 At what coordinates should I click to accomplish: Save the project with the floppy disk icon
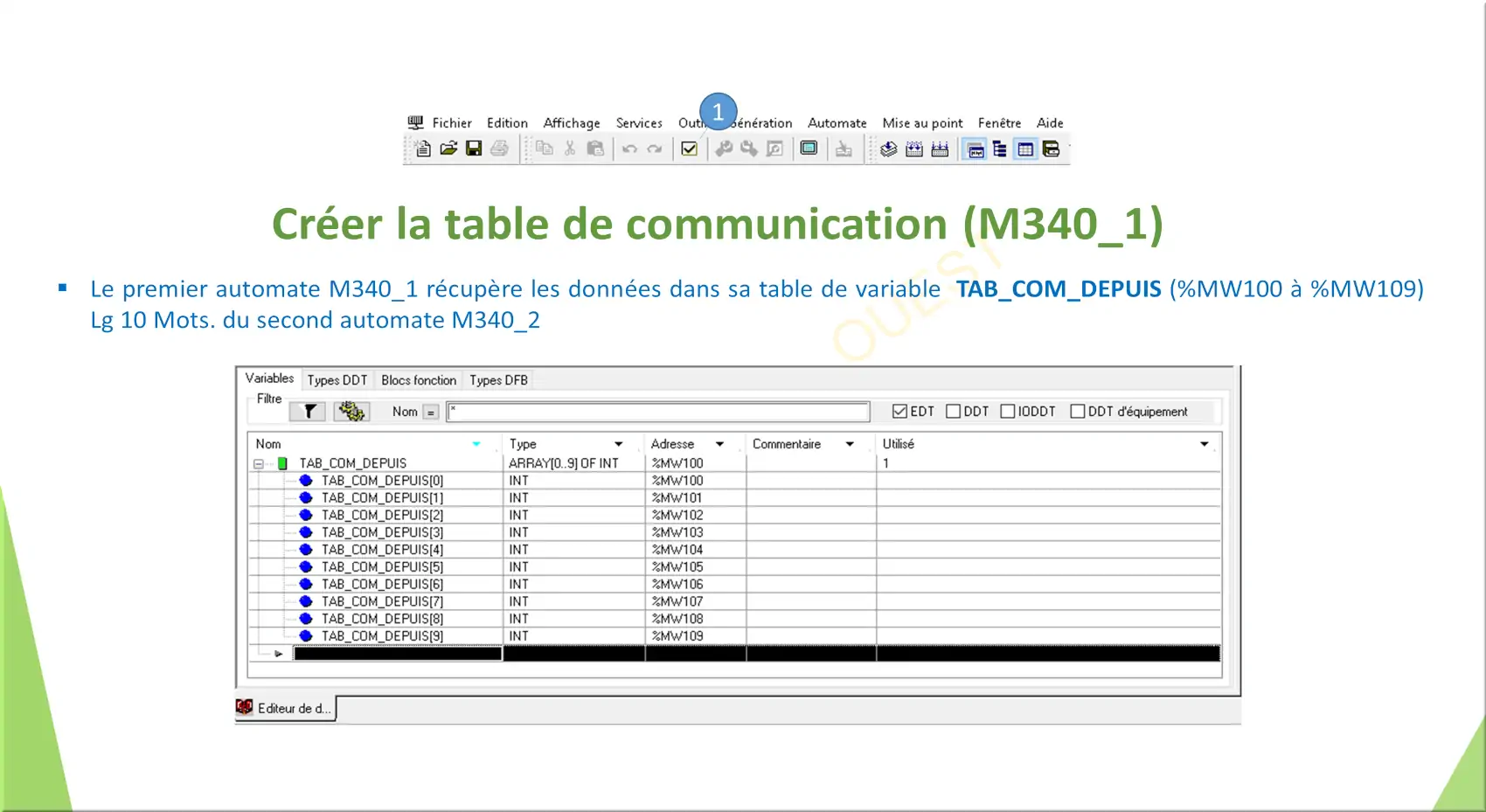coord(474,149)
